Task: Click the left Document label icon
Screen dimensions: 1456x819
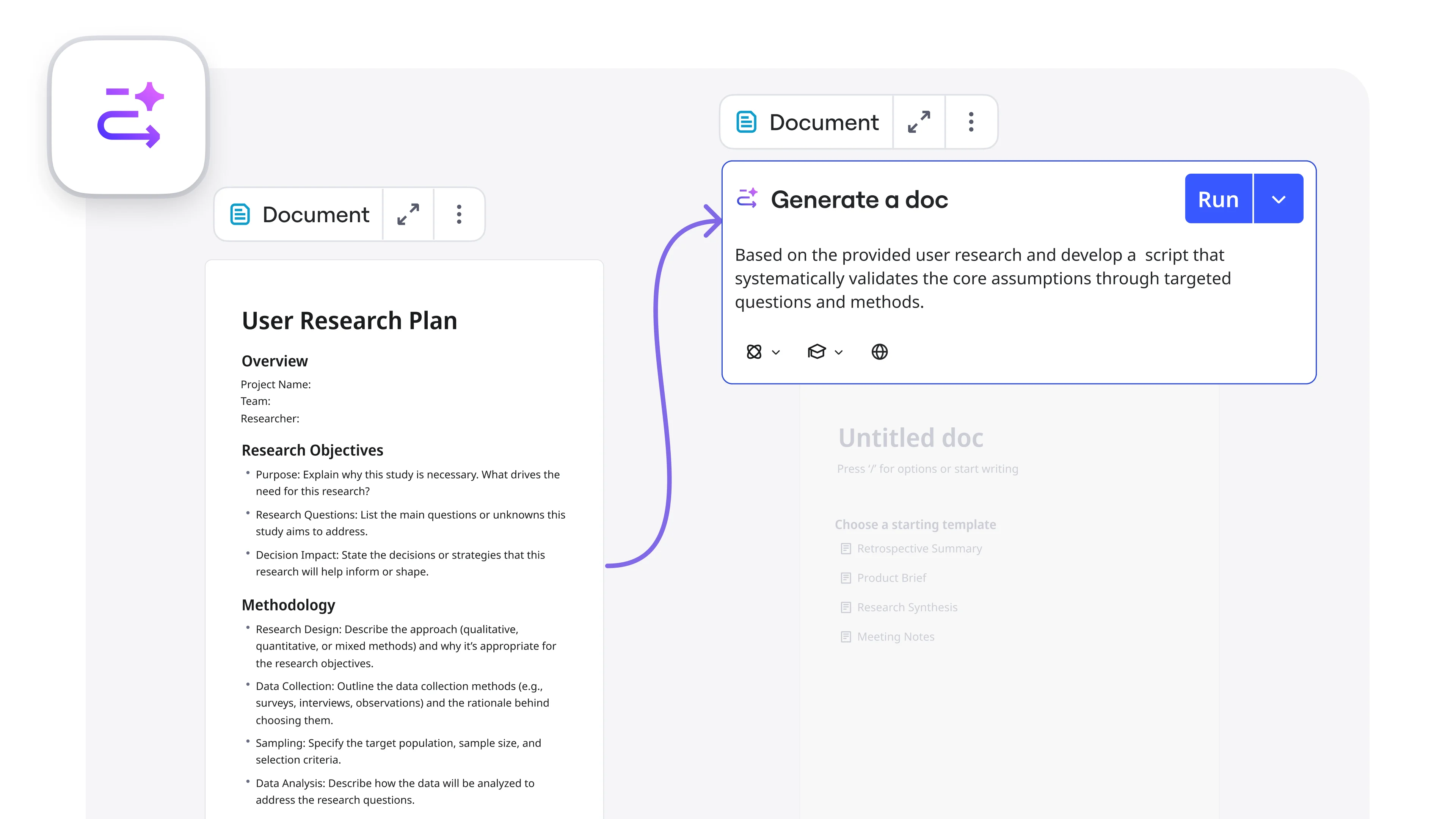Action: [240, 215]
